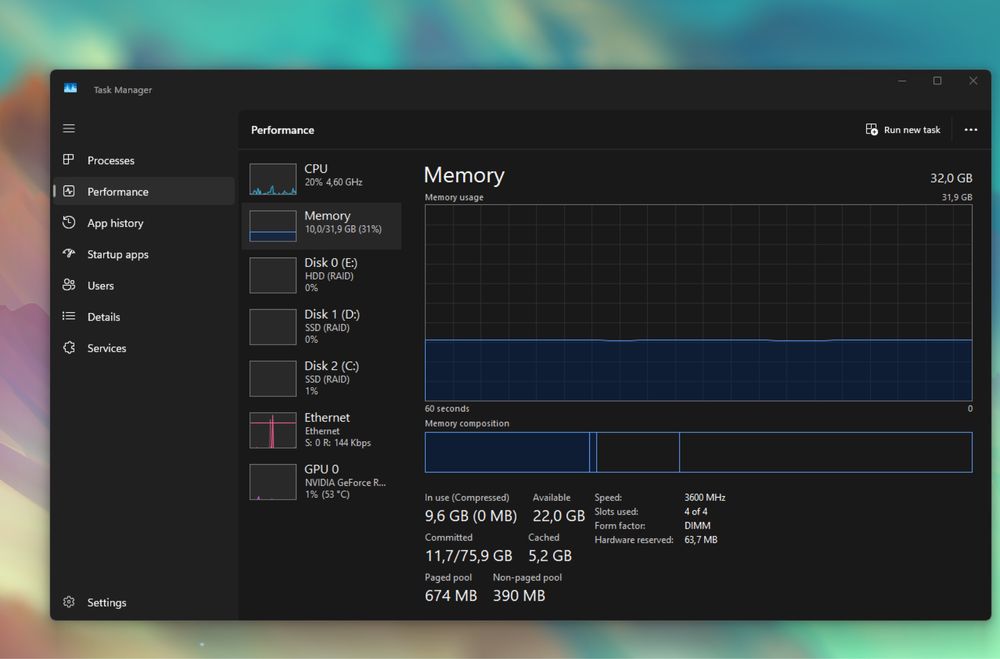This screenshot has width=1000, height=659.
Task: Select the Disk 0 (E:) thumbnail
Action: coord(273,275)
